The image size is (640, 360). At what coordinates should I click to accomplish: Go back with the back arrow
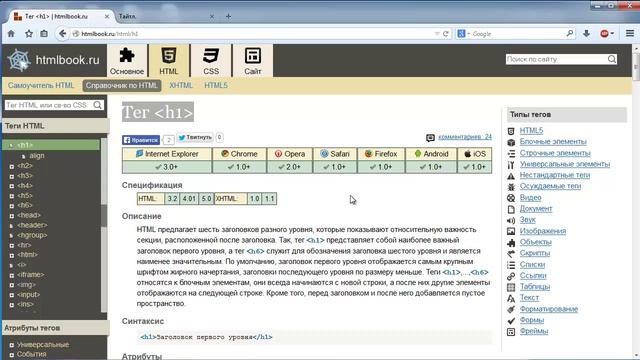pyautogui.click(x=62, y=33)
